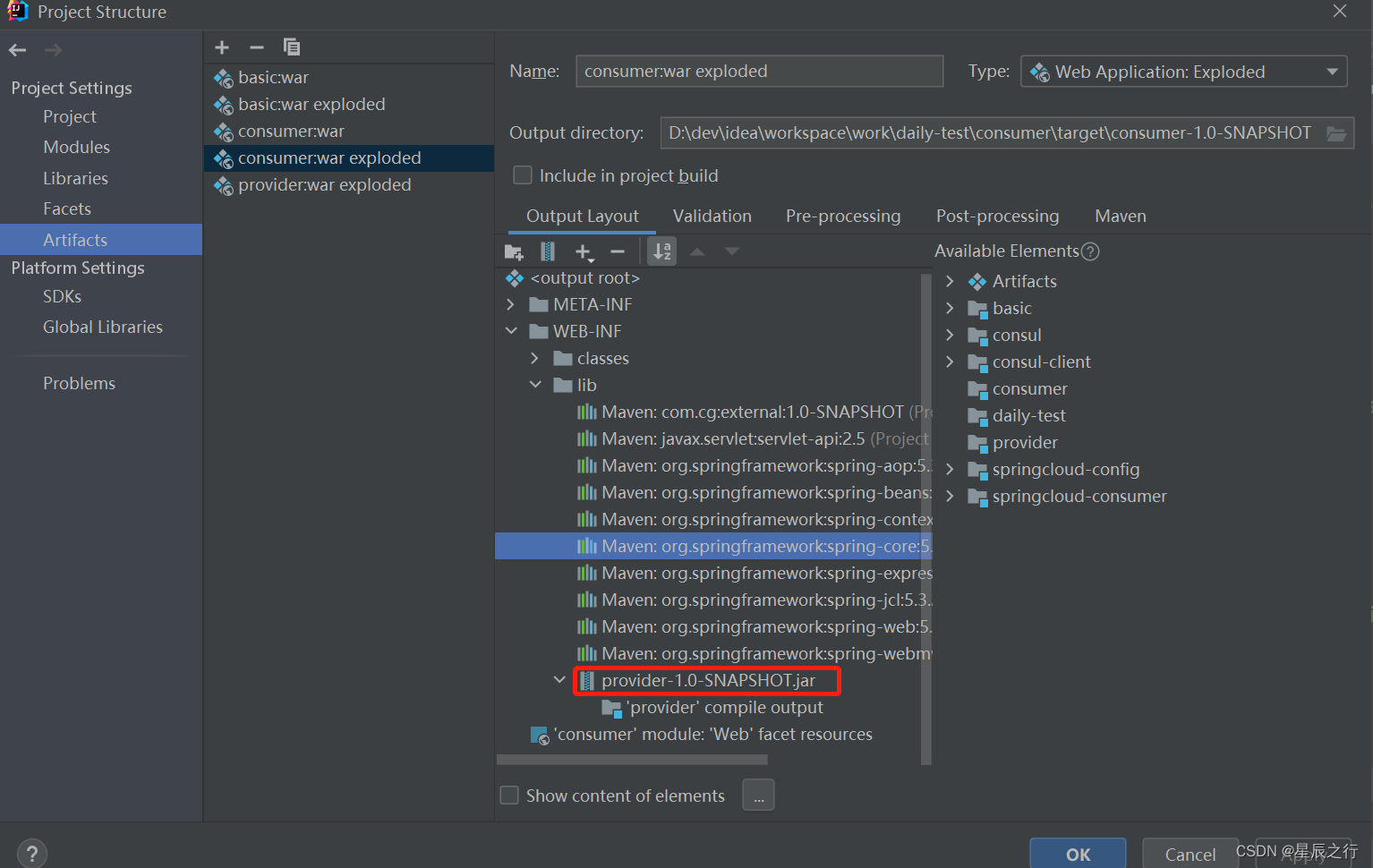This screenshot has width=1373, height=868.
Task: Open Add Copy Of dropdown in layout toolbar
Action: pyautogui.click(x=584, y=252)
